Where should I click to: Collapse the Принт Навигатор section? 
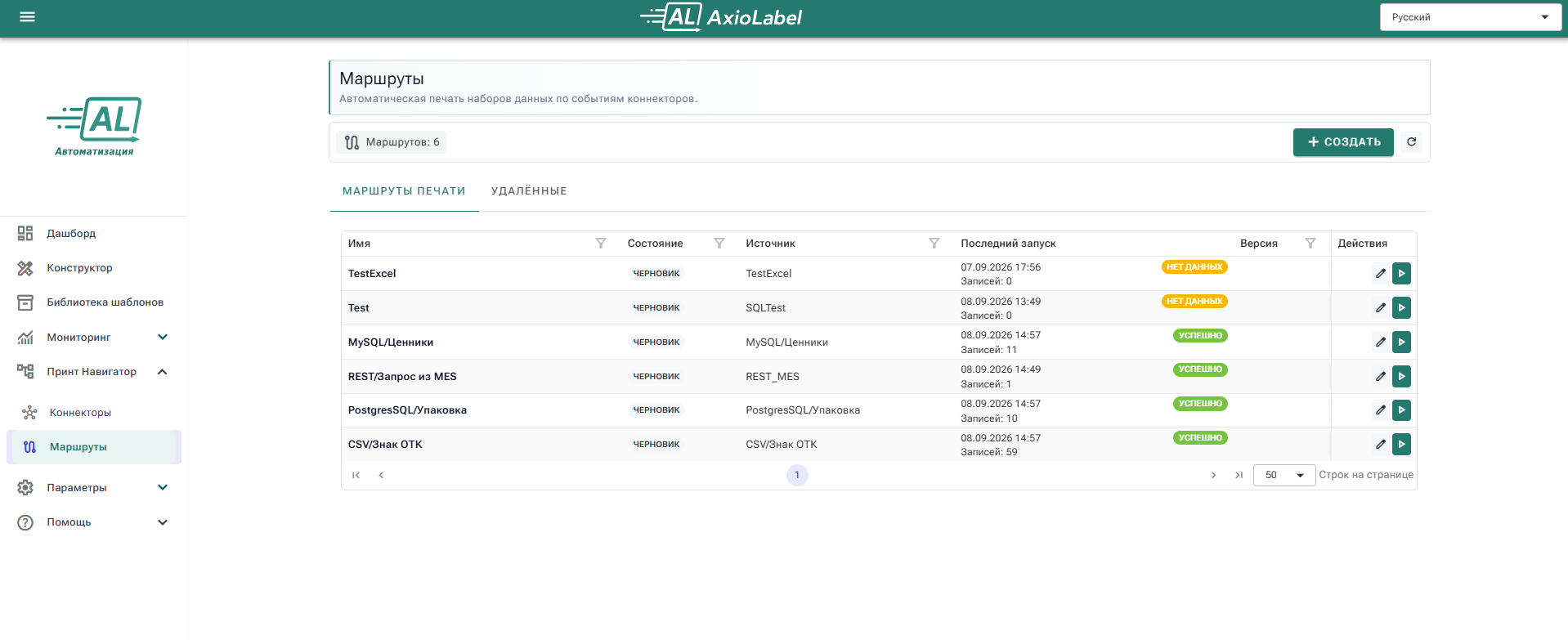coord(163,372)
